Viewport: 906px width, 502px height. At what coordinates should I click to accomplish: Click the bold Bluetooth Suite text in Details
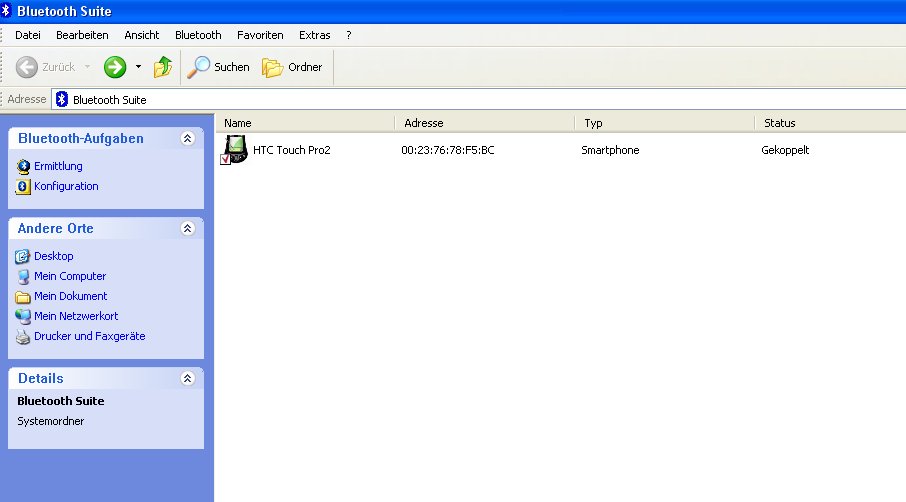[x=61, y=401]
